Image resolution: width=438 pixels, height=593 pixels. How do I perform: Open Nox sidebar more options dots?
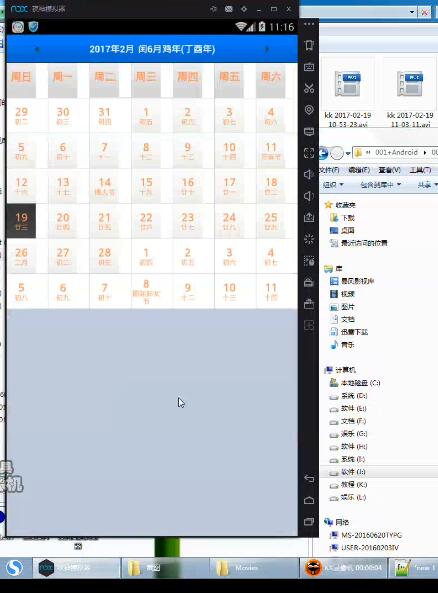pyautogui.click(x=309, y=24)
